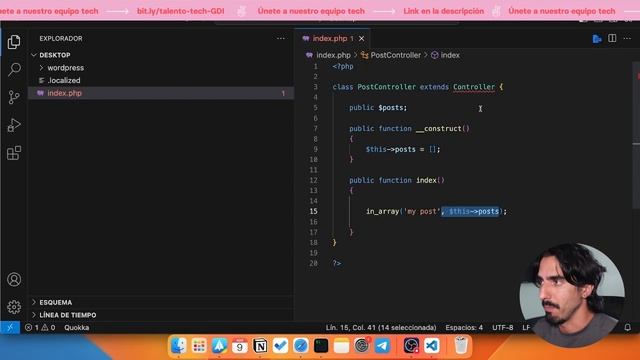This screenshot has width=640, height=360.
Task: Click Quokka in the status bar
Action: [76, 327]
